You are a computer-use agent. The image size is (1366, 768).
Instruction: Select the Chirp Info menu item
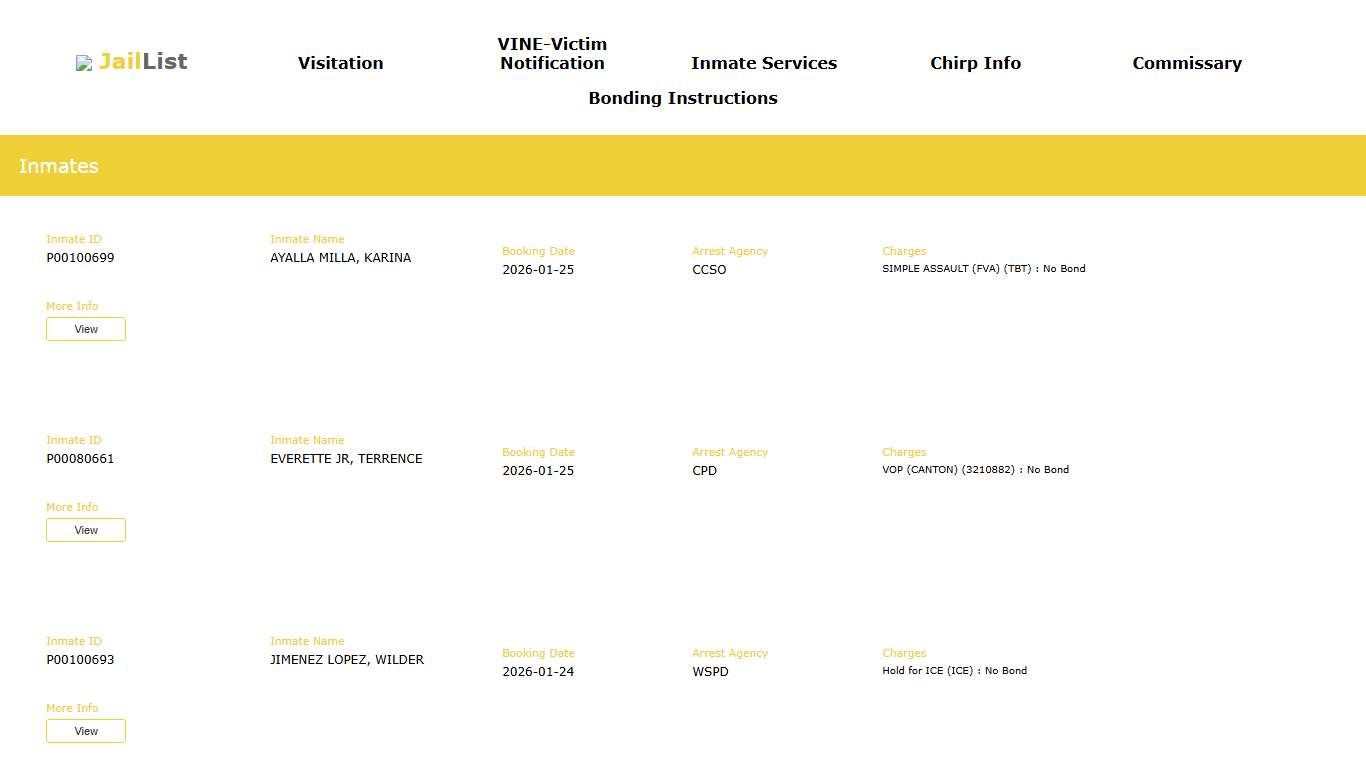click(975, 63)
